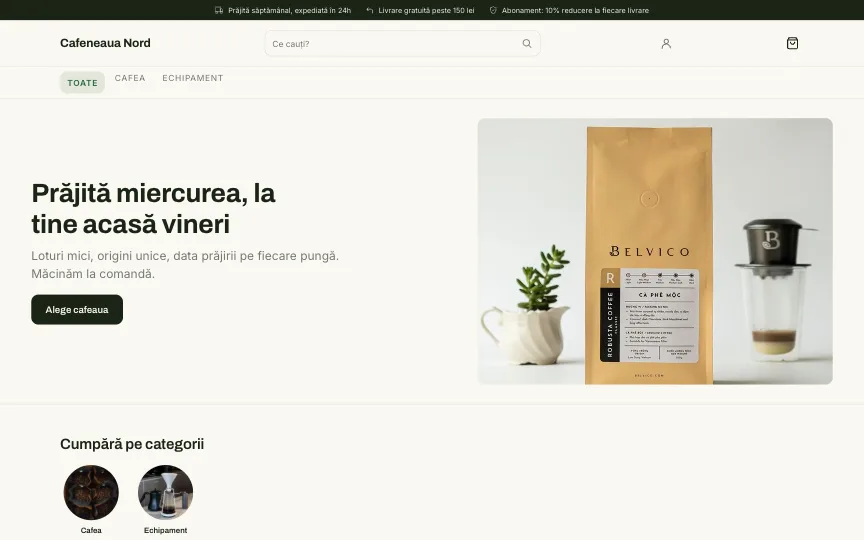Click the Loturi mici, origini unice subtitle

(185, 264)
